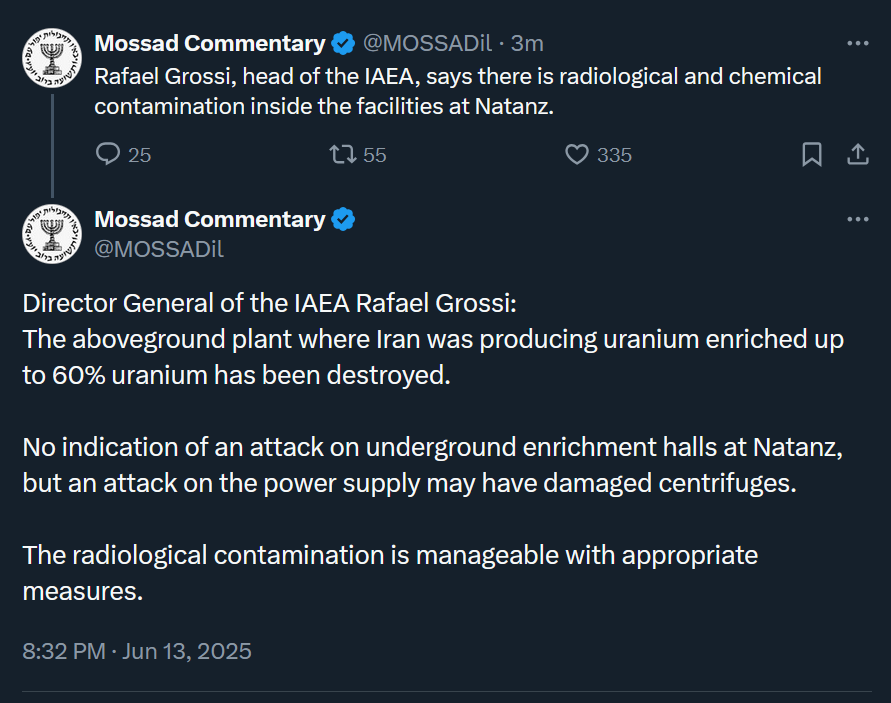
Task: Open Mossad Commentary profile name in top tweet
Action: [x=210, y=43]
